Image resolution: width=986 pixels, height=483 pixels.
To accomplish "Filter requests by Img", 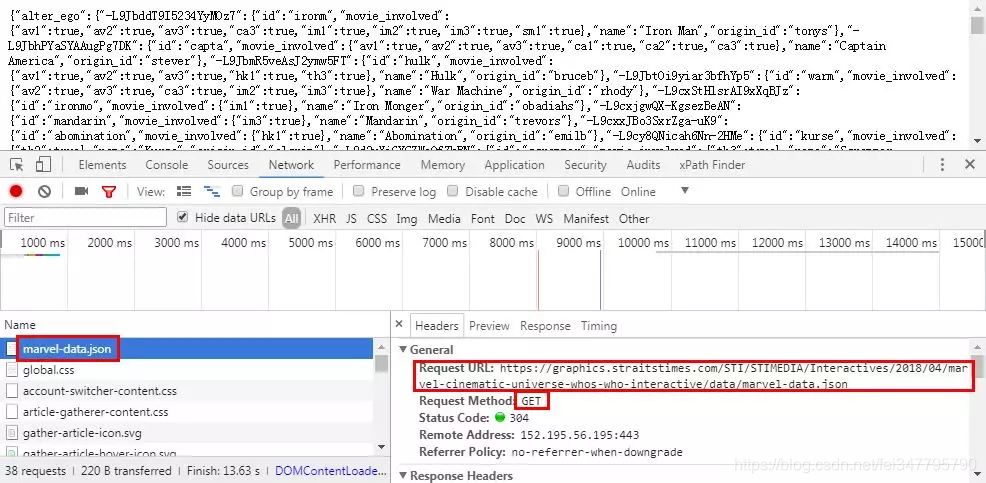I will [x=407, y=218].
